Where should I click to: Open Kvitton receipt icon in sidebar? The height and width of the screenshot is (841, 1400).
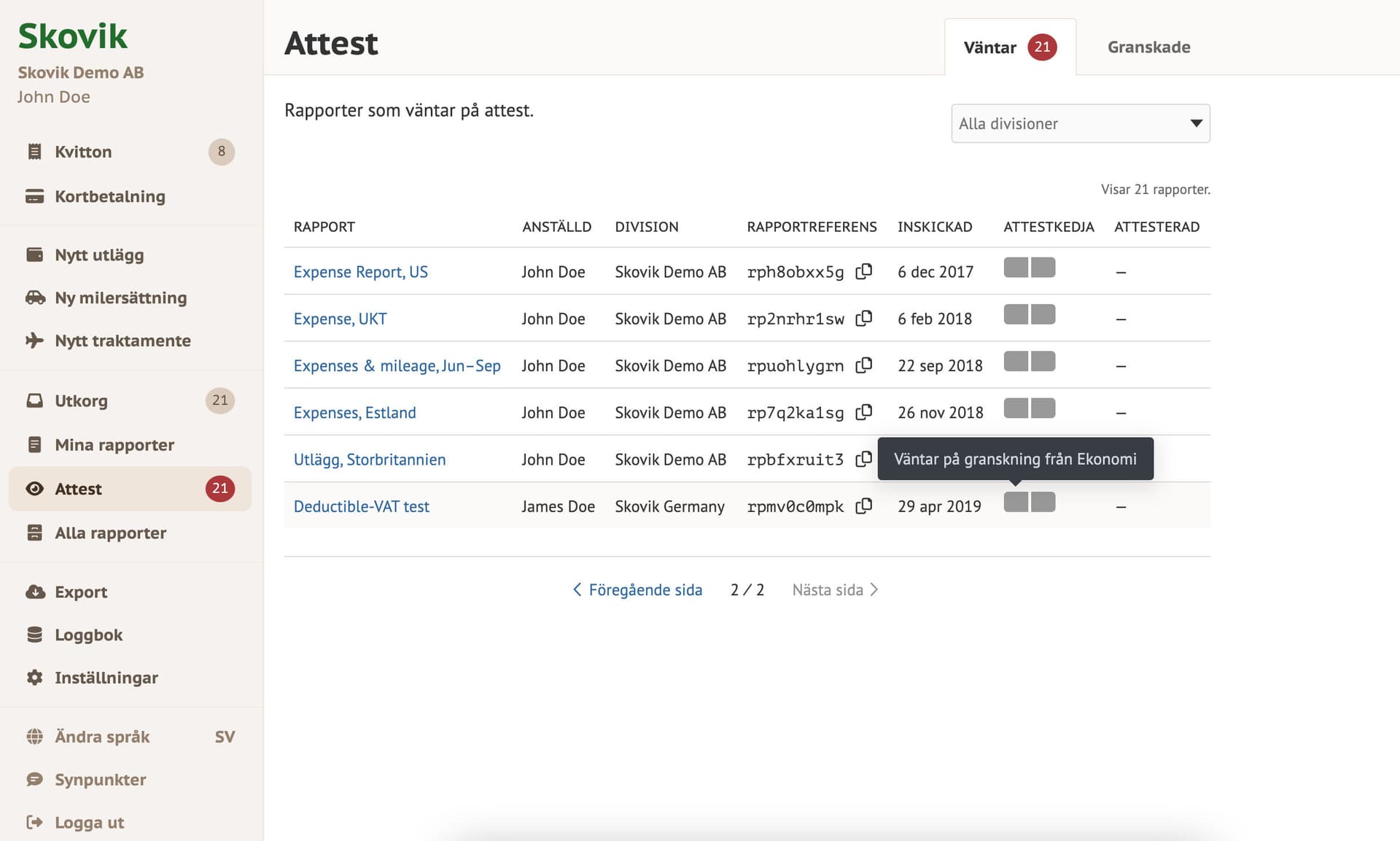tap(34, 152)
